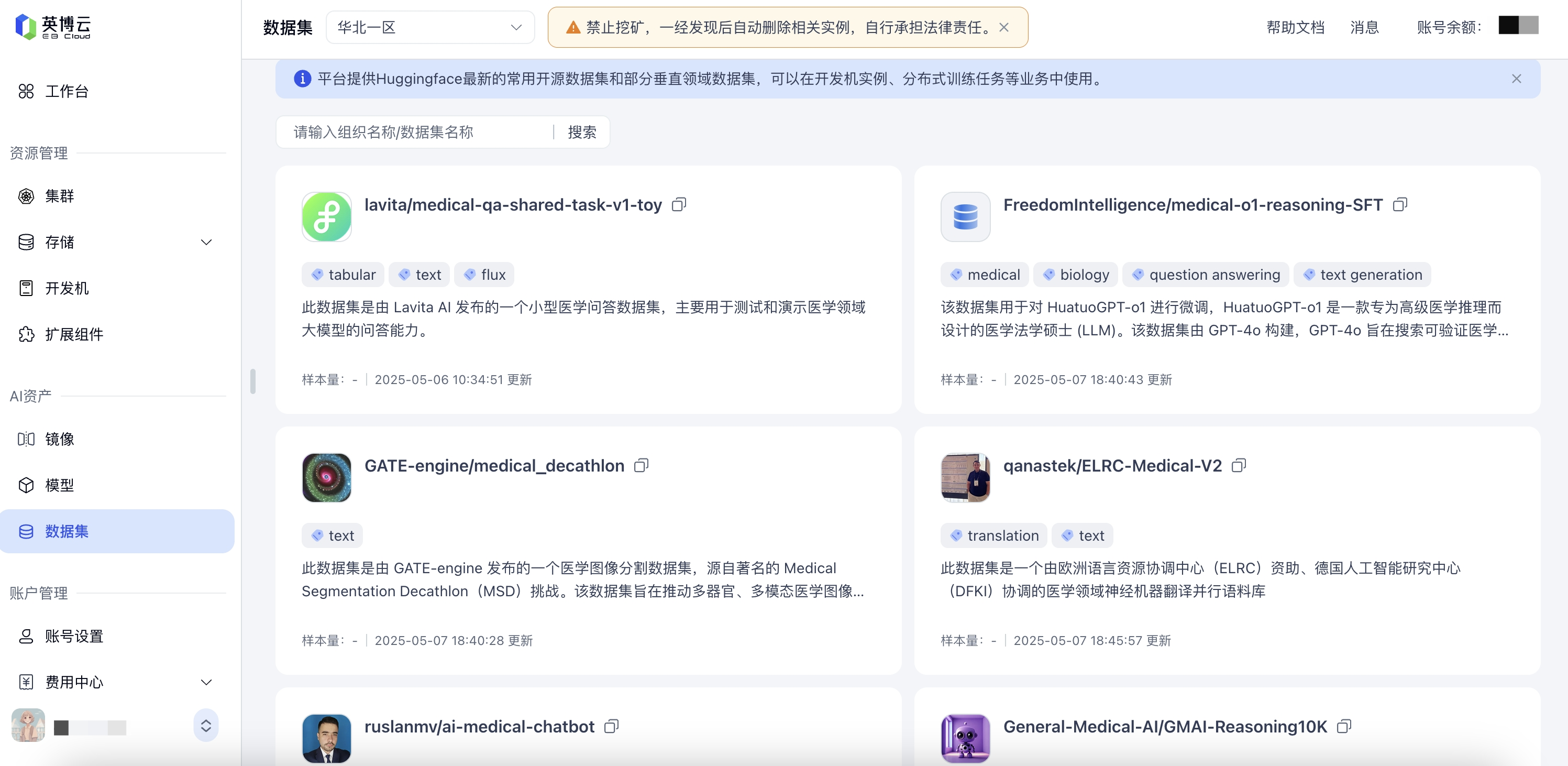Image resolution: width=1568 pixels, height=766 pixels.
Task: Open lavita green logo avatar
Action: pyautogui.click(x=327, y=217)
